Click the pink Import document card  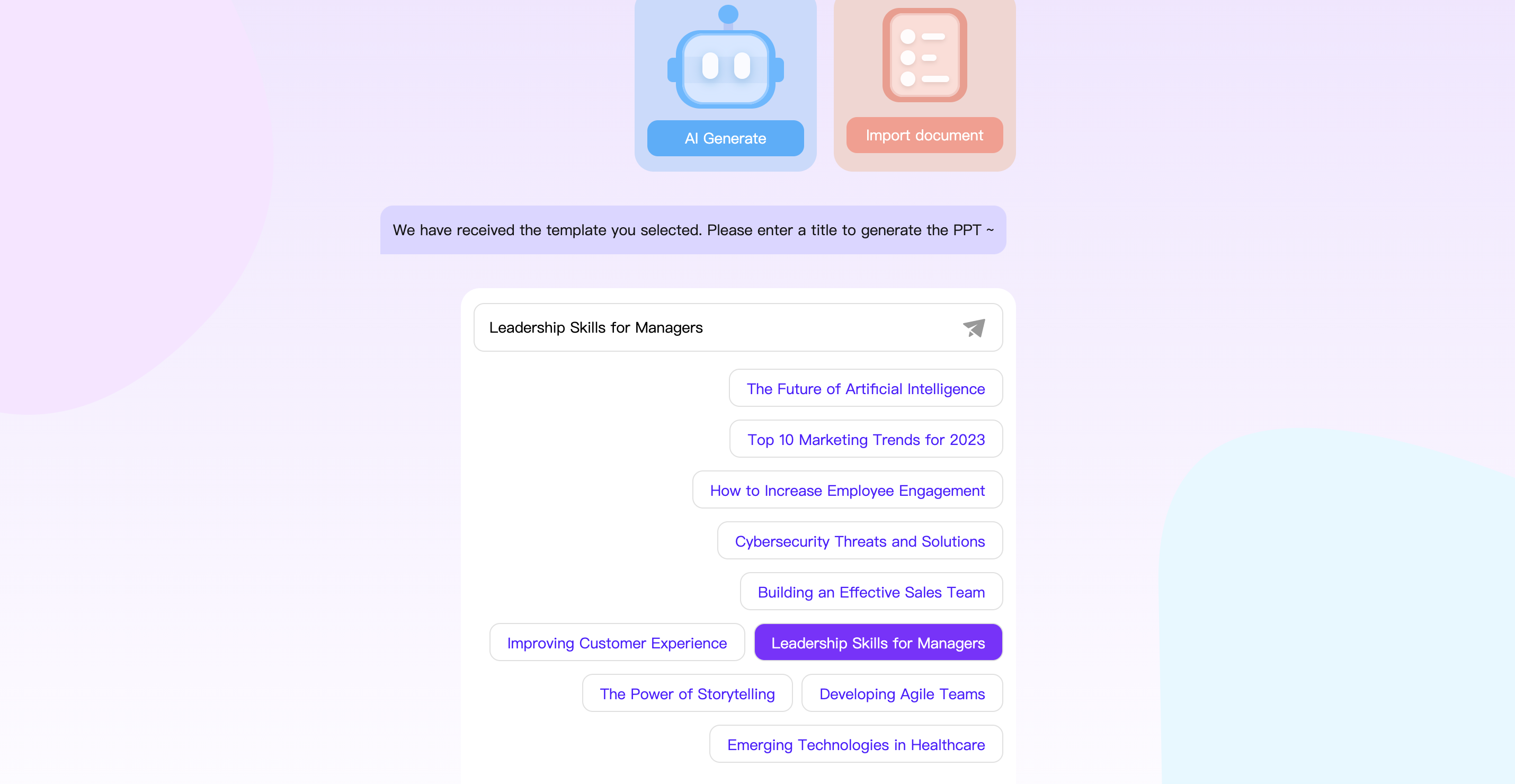924,85
